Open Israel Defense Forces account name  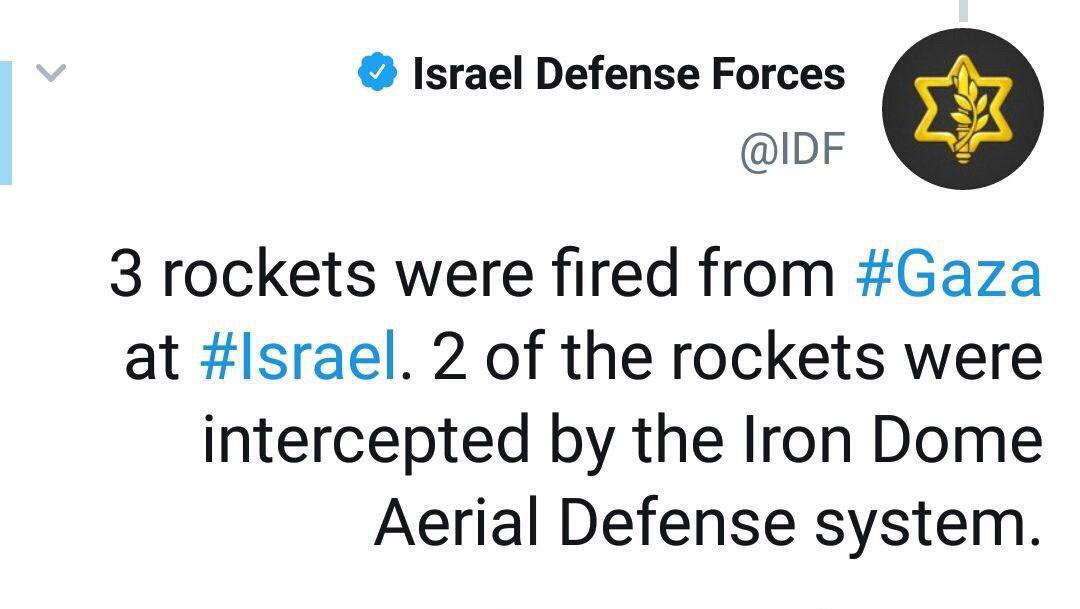(629, 74)
